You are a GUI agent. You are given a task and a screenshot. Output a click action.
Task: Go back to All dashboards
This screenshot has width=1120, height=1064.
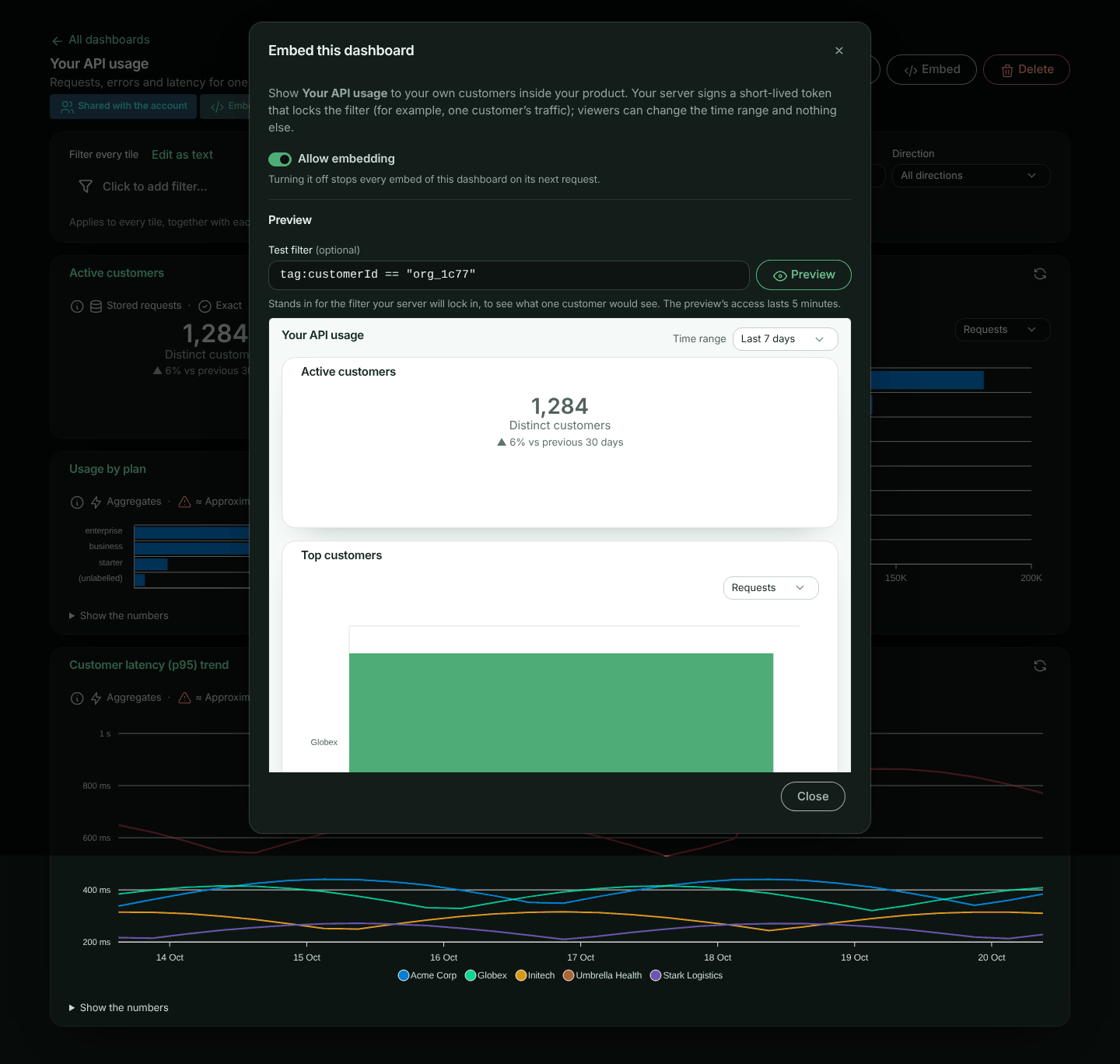[x=100, y=40]
